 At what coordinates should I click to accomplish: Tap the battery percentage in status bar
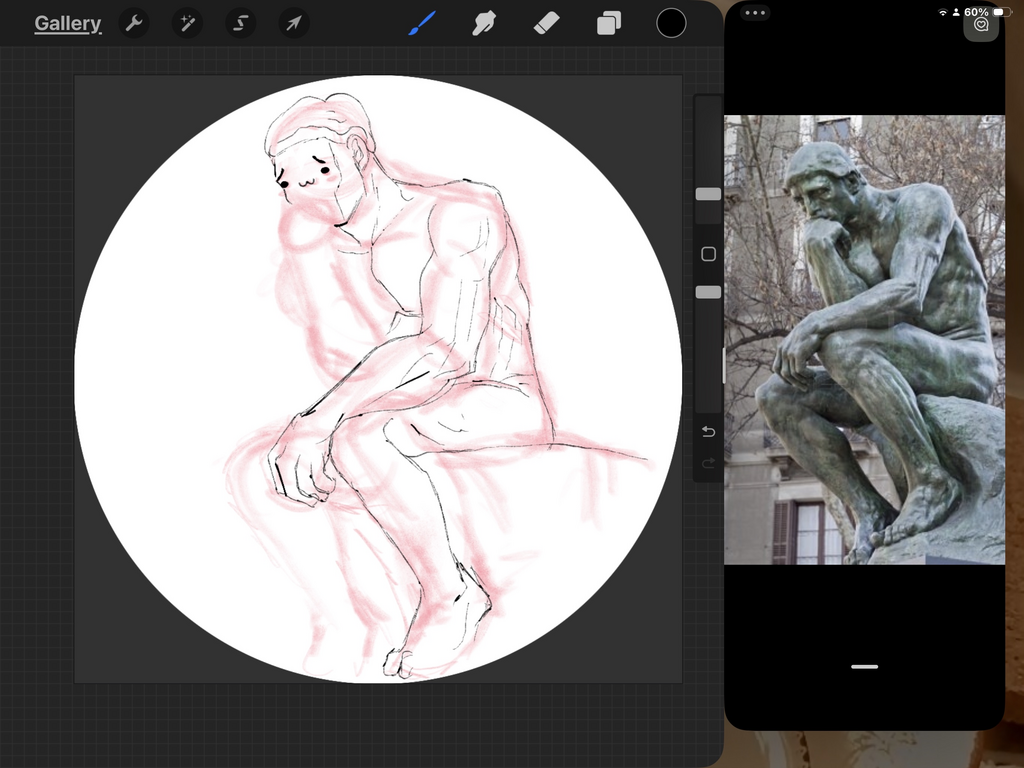tap(976, 12)
